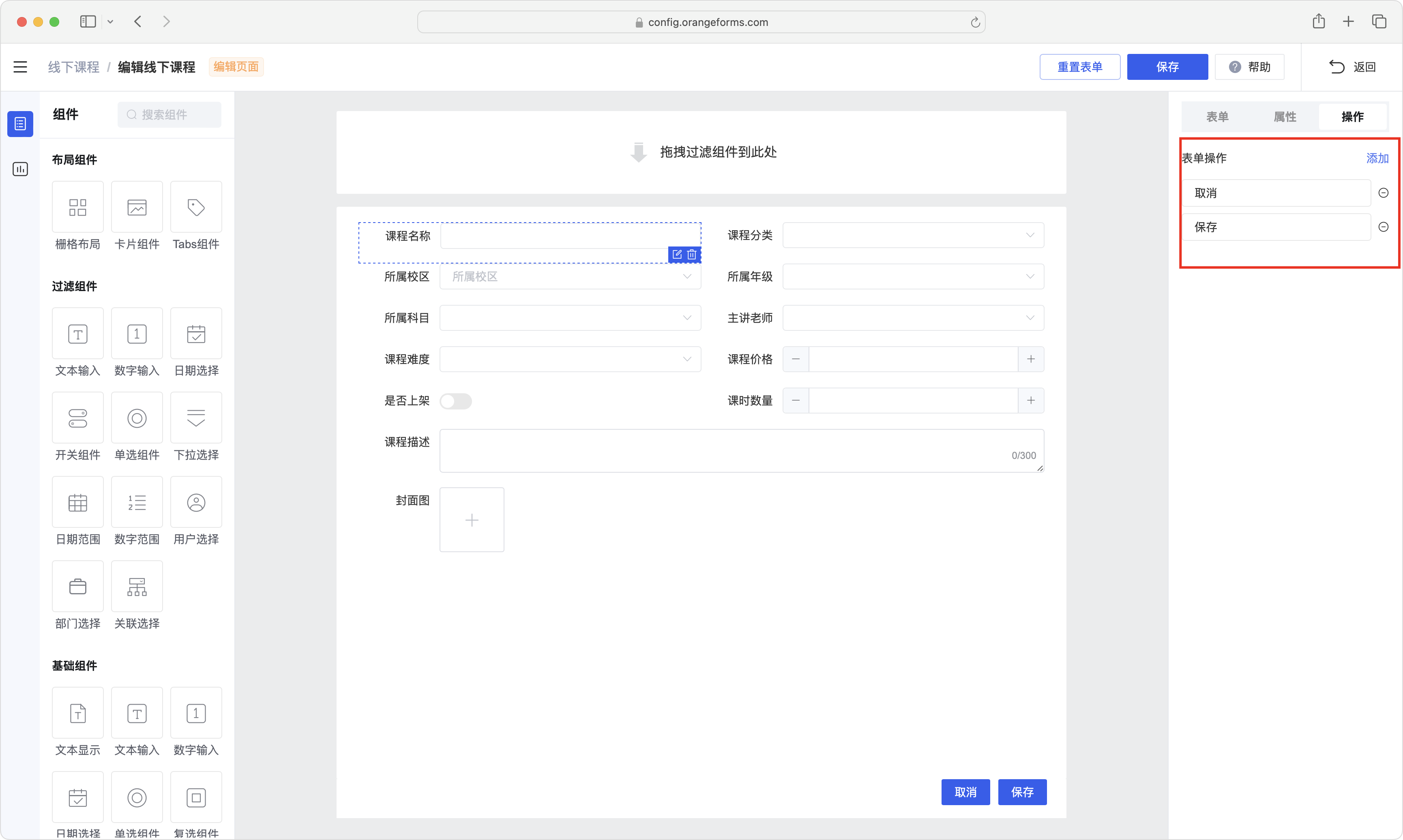Open the 所属科目 dropdown
The image size is (1403, 840).
(570, 317)
